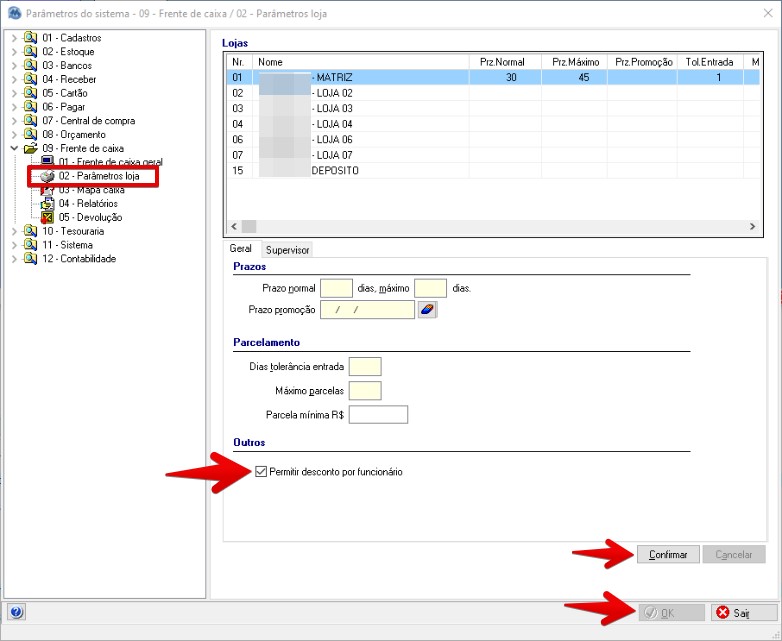Select 07 - Central de compra item

pyautogui.click(x=88, y=121)
